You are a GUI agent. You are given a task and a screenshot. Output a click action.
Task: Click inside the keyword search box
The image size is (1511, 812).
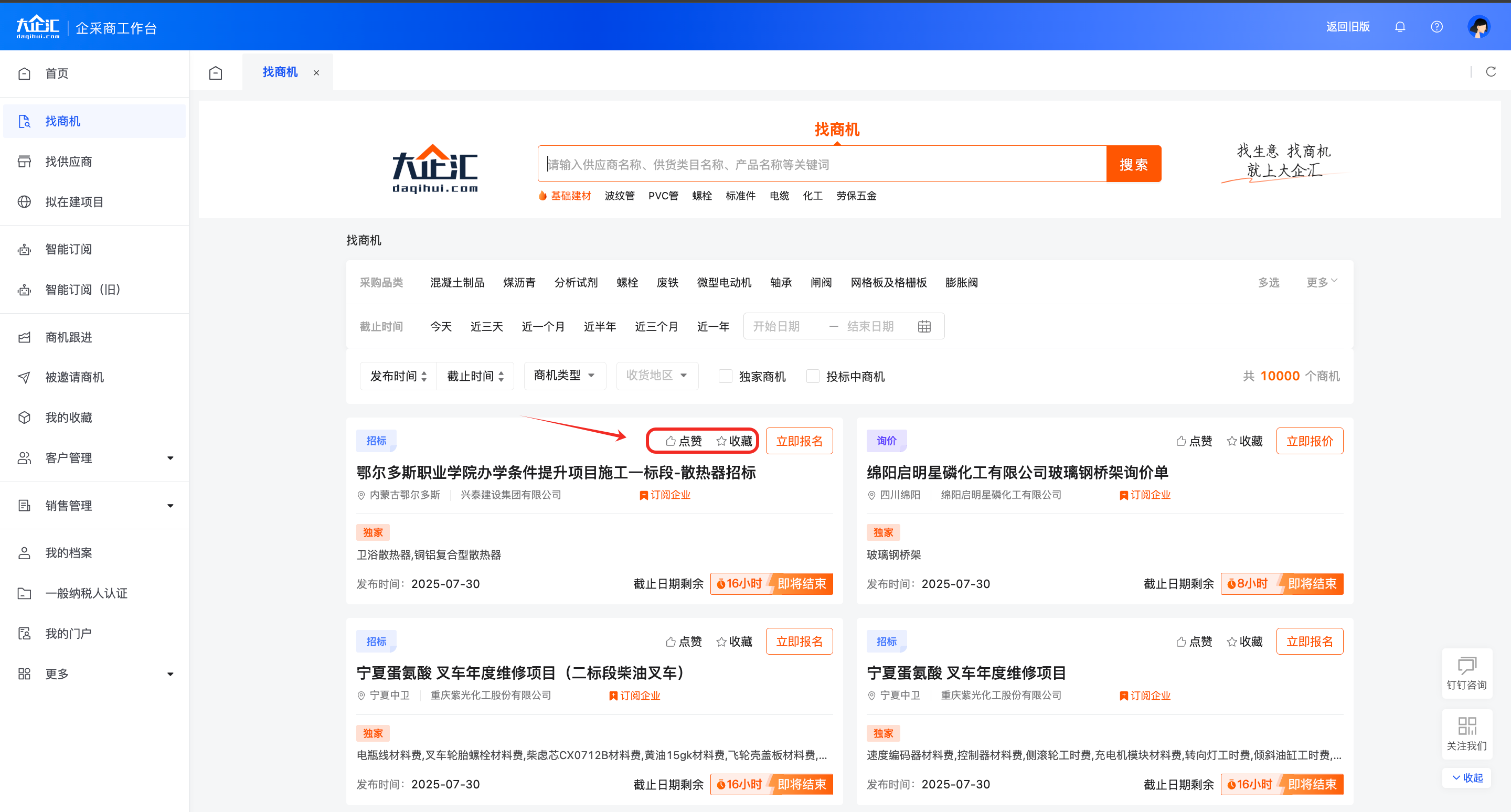point(822,164)
